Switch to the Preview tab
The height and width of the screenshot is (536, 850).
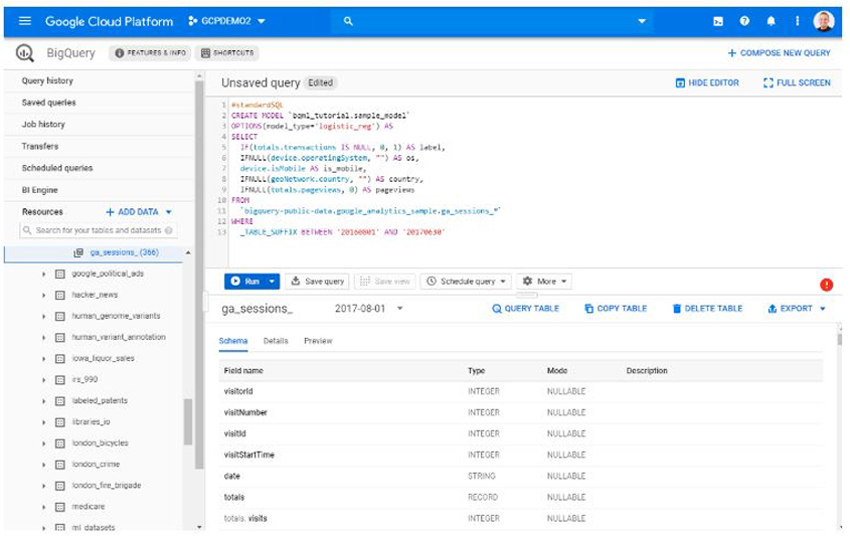point(318,341)
